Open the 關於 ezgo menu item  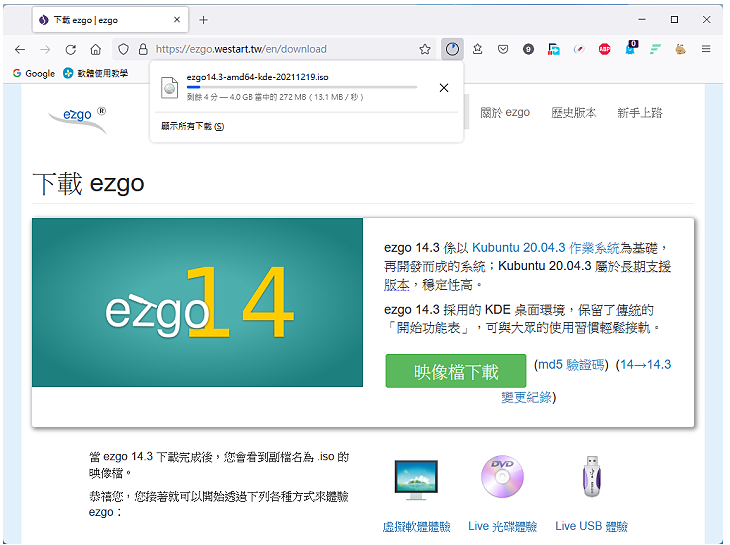[x=505, y=113]
